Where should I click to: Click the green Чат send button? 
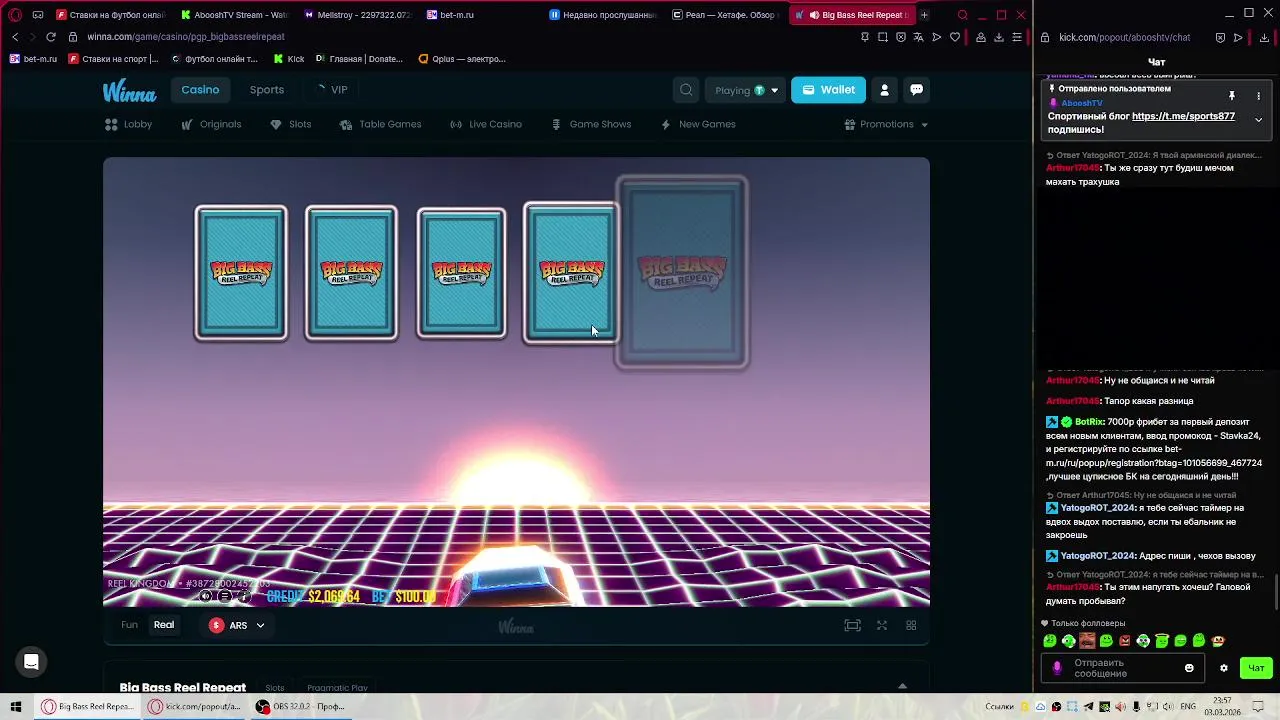(x=1256, y=668)
